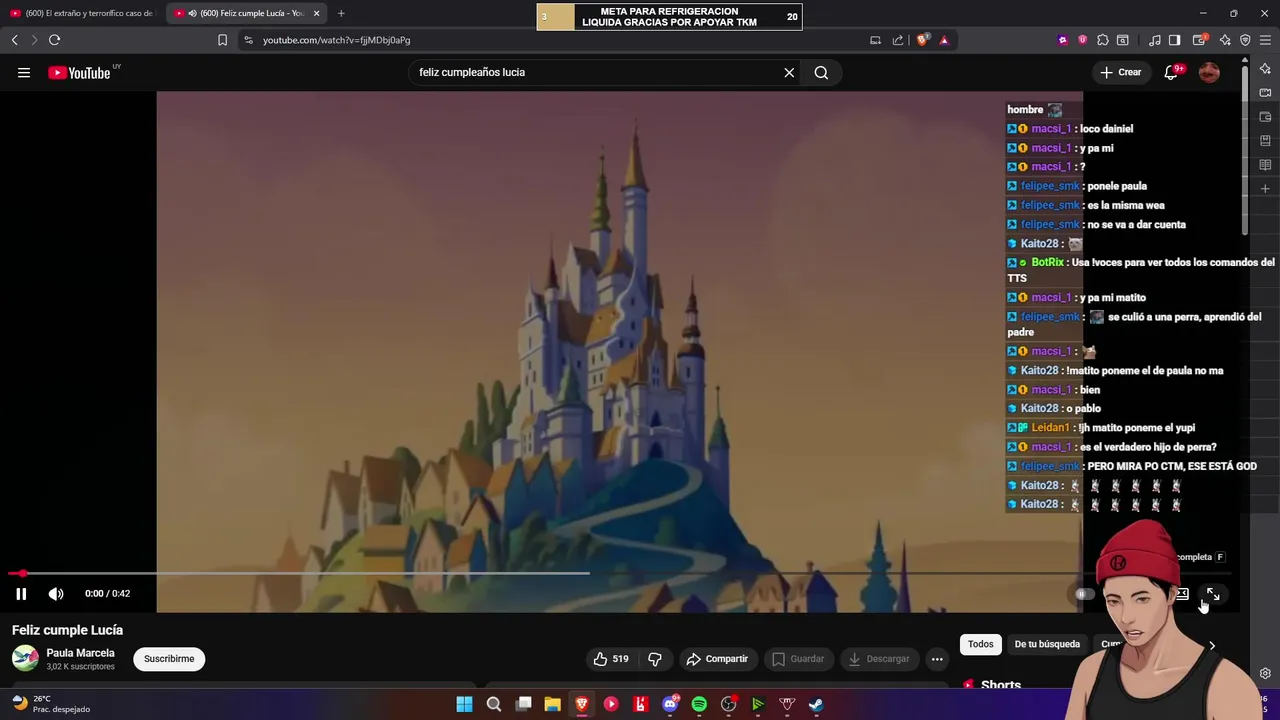The height and width of the screenshot is (720, 1280).
Task: Subscribe with the Suscribirme button
Action: tap(169, 659)
